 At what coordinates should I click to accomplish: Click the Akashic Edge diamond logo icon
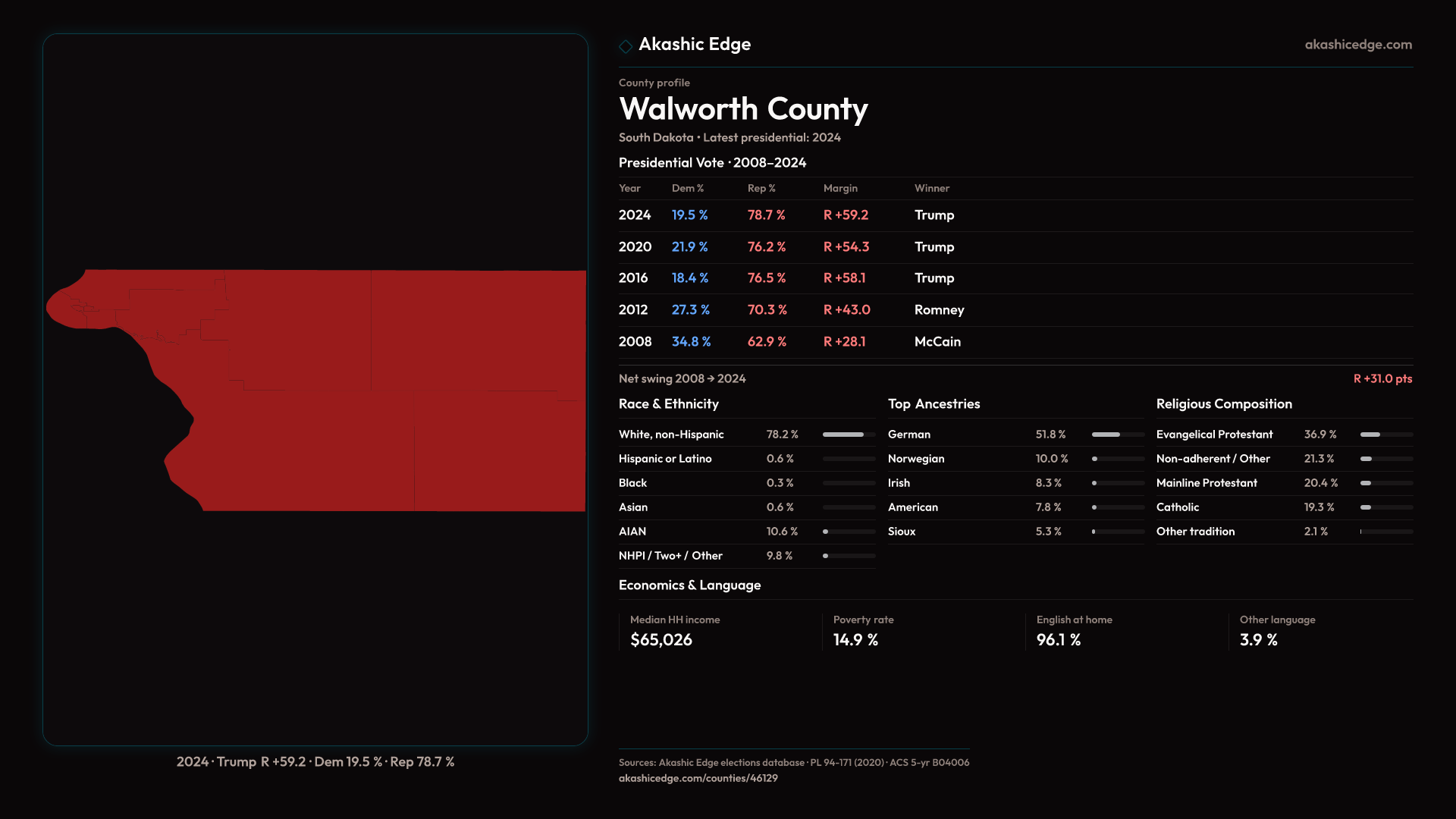(x=626, y=46)
